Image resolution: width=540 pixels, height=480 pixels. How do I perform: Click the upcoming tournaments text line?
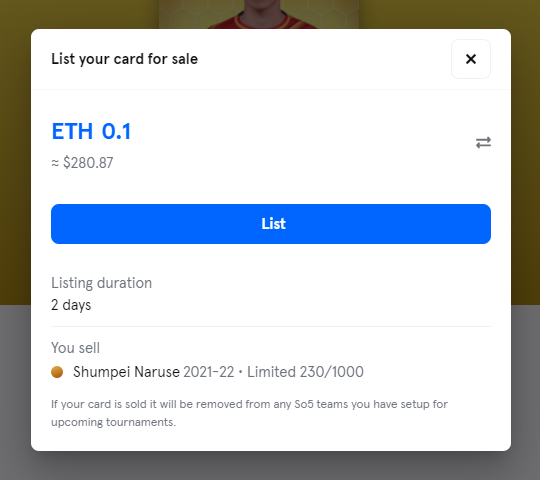coord(113,422)
